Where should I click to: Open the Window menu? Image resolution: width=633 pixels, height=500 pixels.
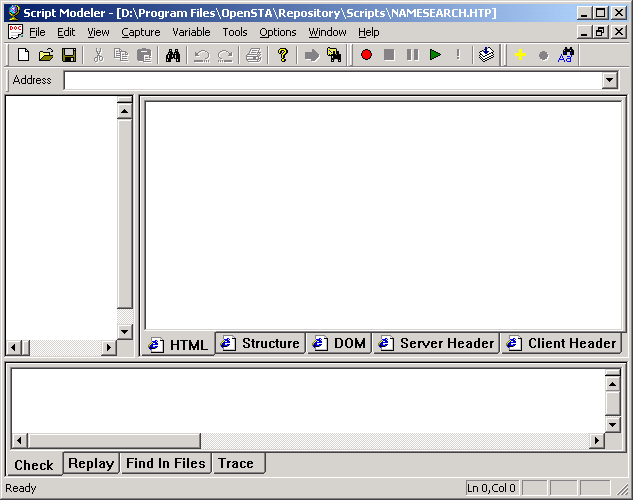click(327, 32)
